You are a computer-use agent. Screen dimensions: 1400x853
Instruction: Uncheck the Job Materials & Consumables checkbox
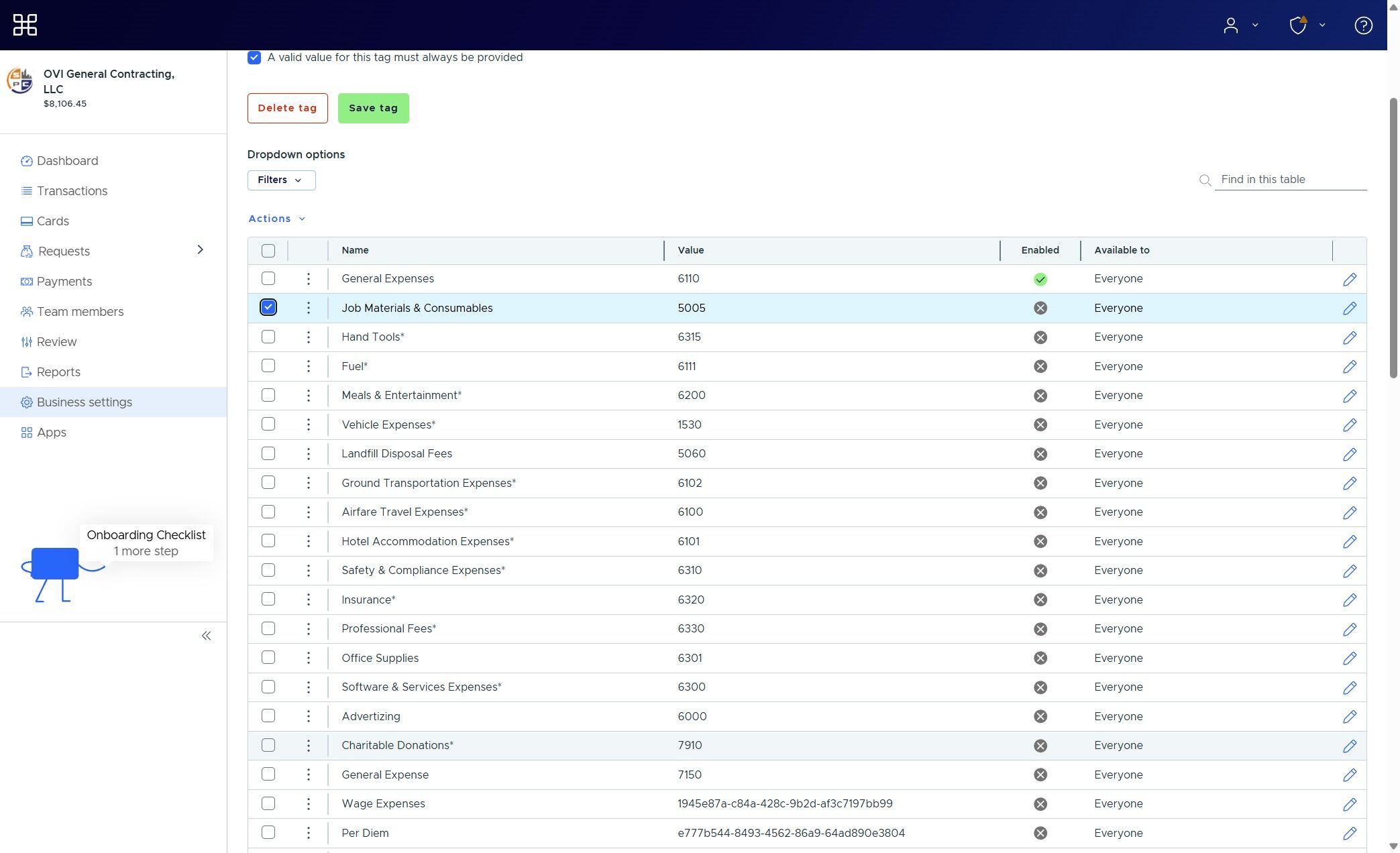point(268,308)
